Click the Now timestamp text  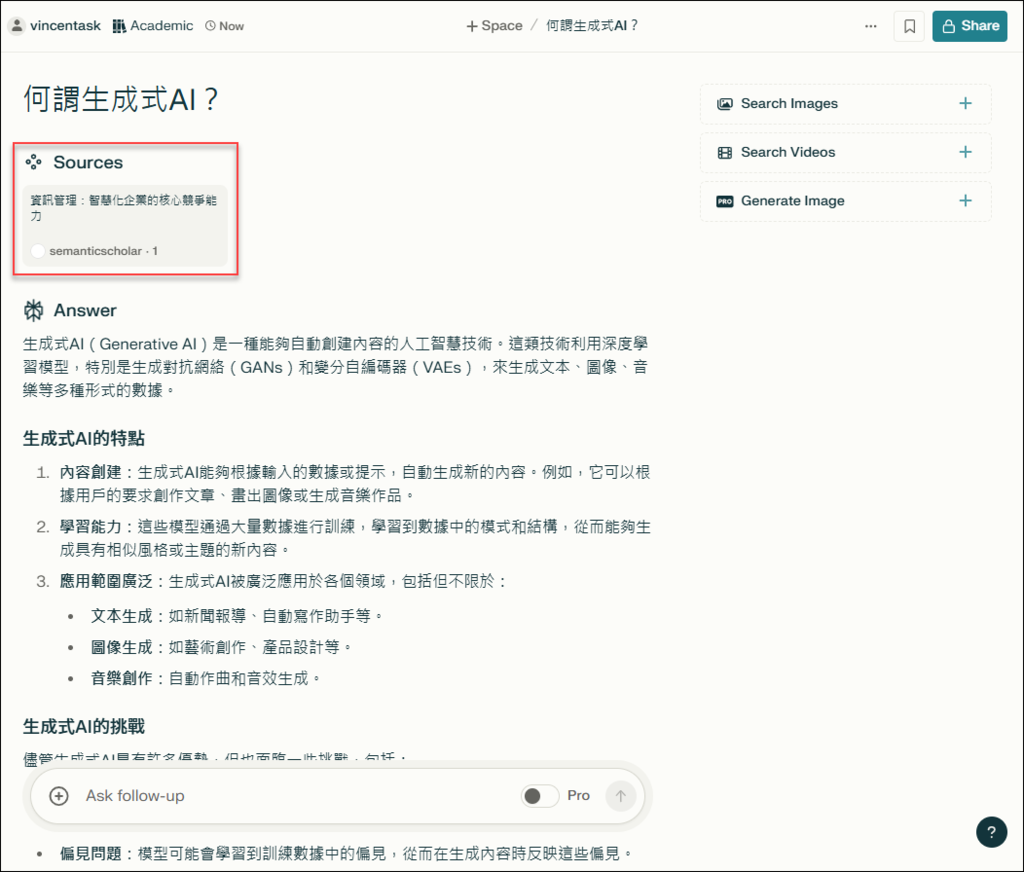point(231,26)
